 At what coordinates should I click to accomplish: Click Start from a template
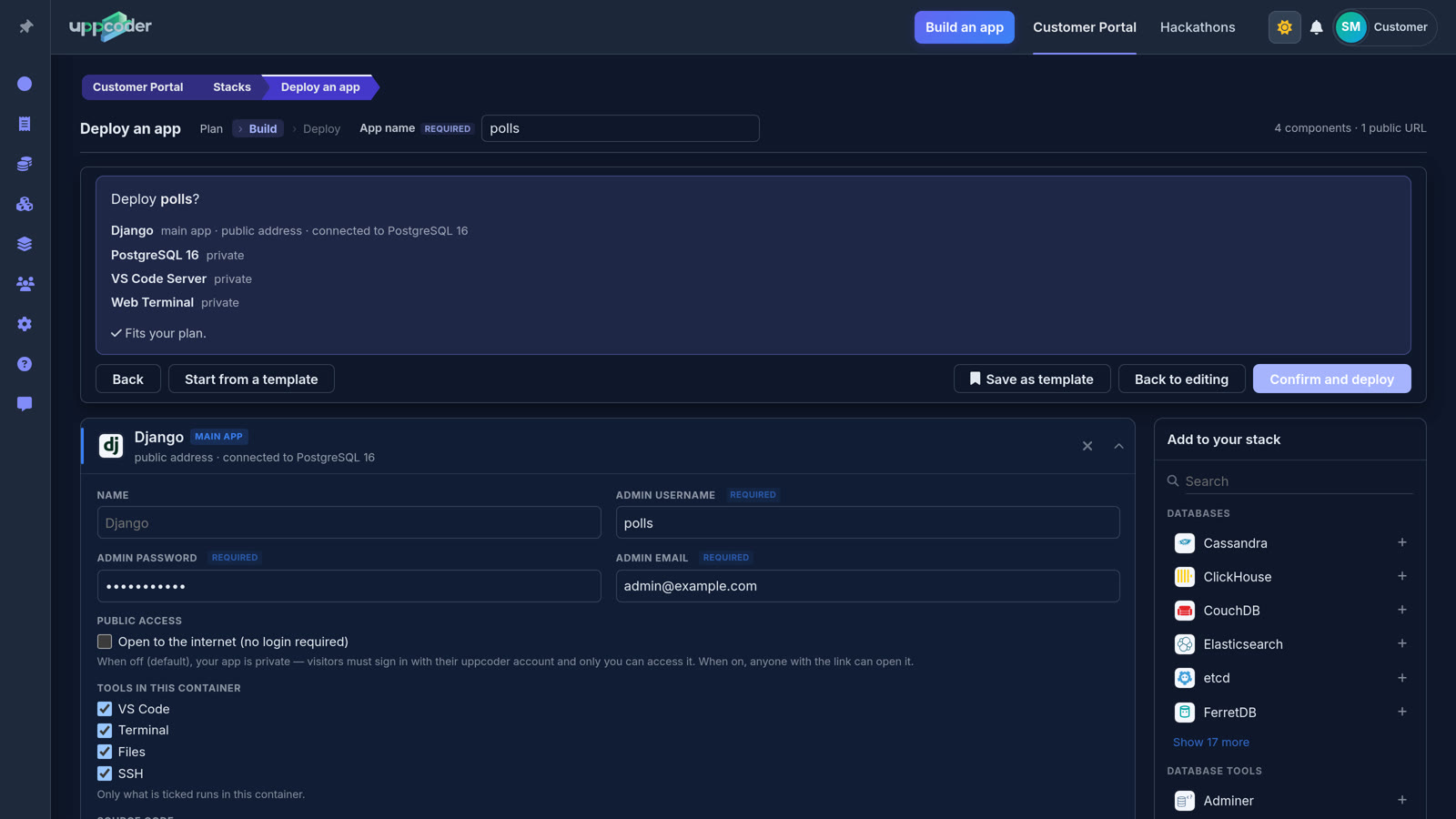(x=251, y=379)
